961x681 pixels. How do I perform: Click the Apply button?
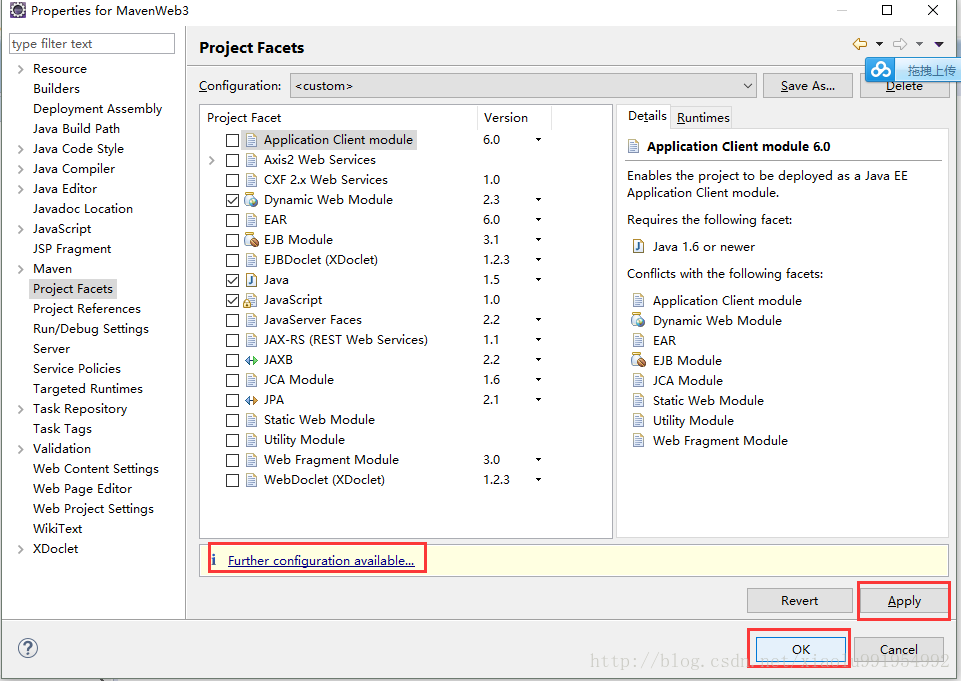[904, 601]
